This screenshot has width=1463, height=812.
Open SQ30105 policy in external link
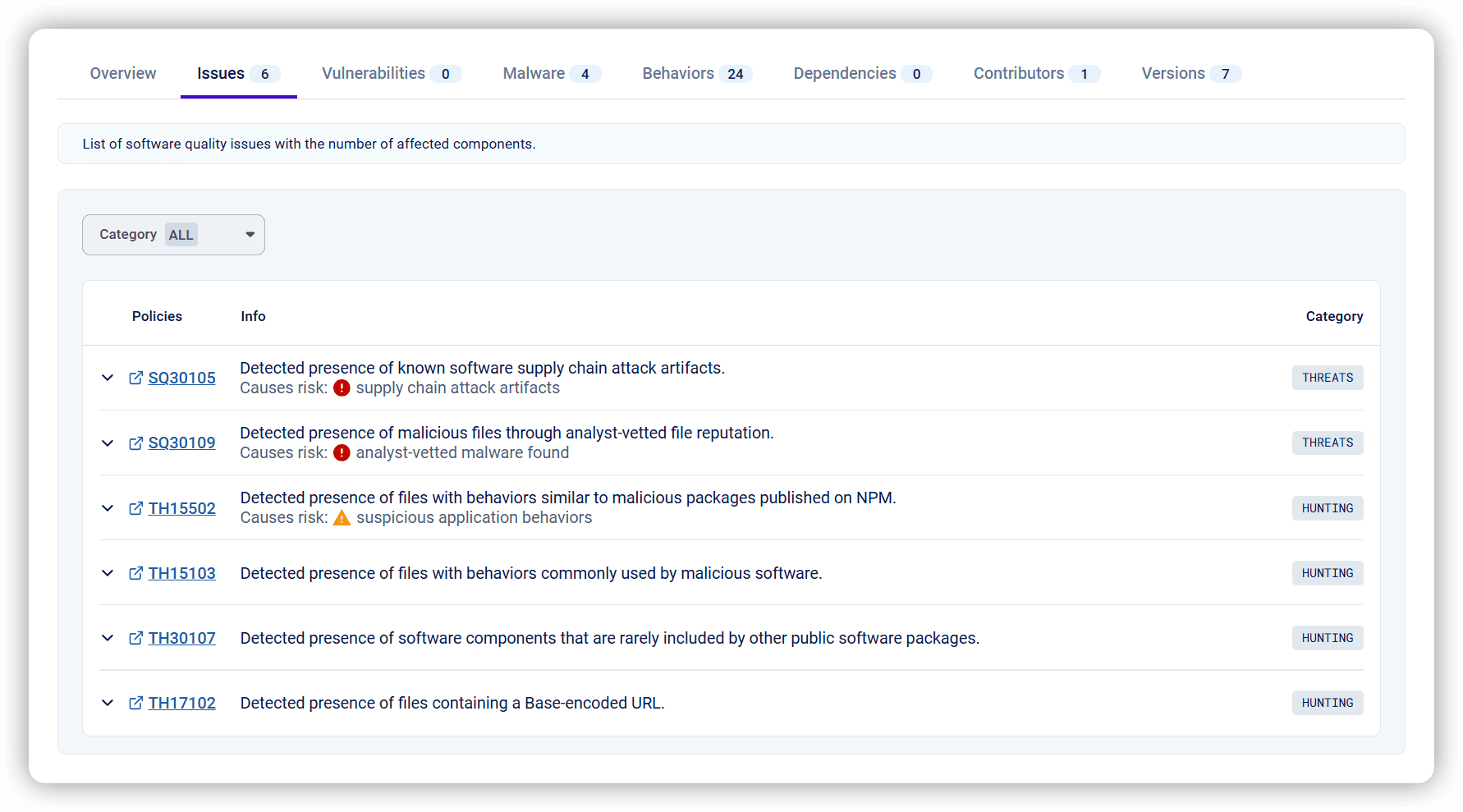pos(135,378)
